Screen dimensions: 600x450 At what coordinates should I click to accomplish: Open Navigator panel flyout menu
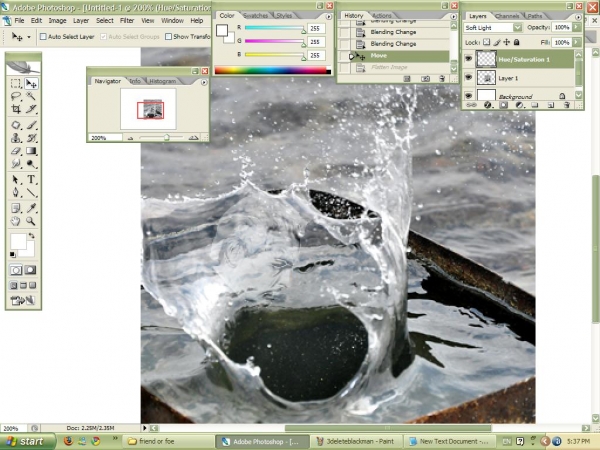click(x=204, y=82)
